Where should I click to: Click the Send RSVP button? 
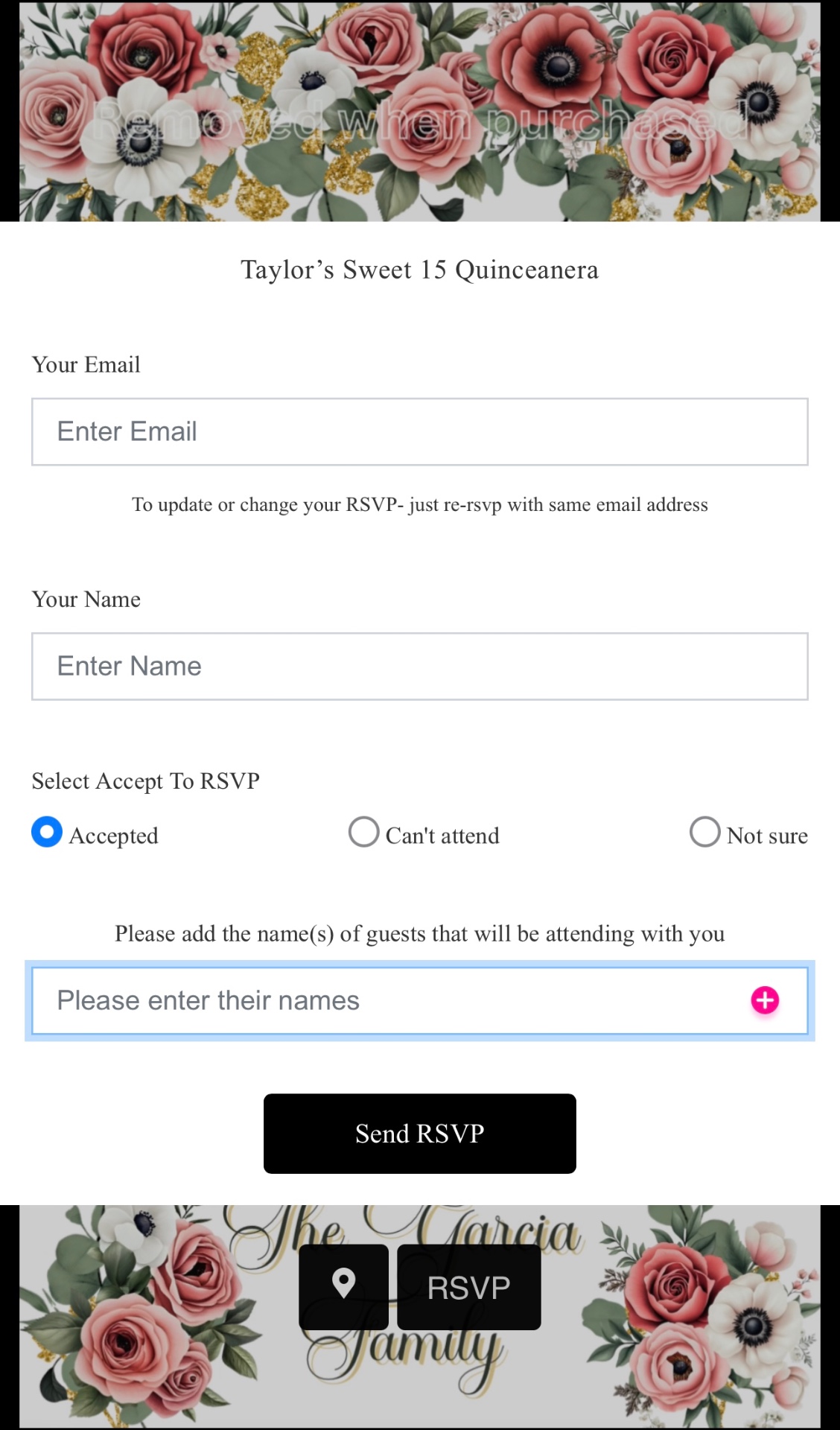419,1133
